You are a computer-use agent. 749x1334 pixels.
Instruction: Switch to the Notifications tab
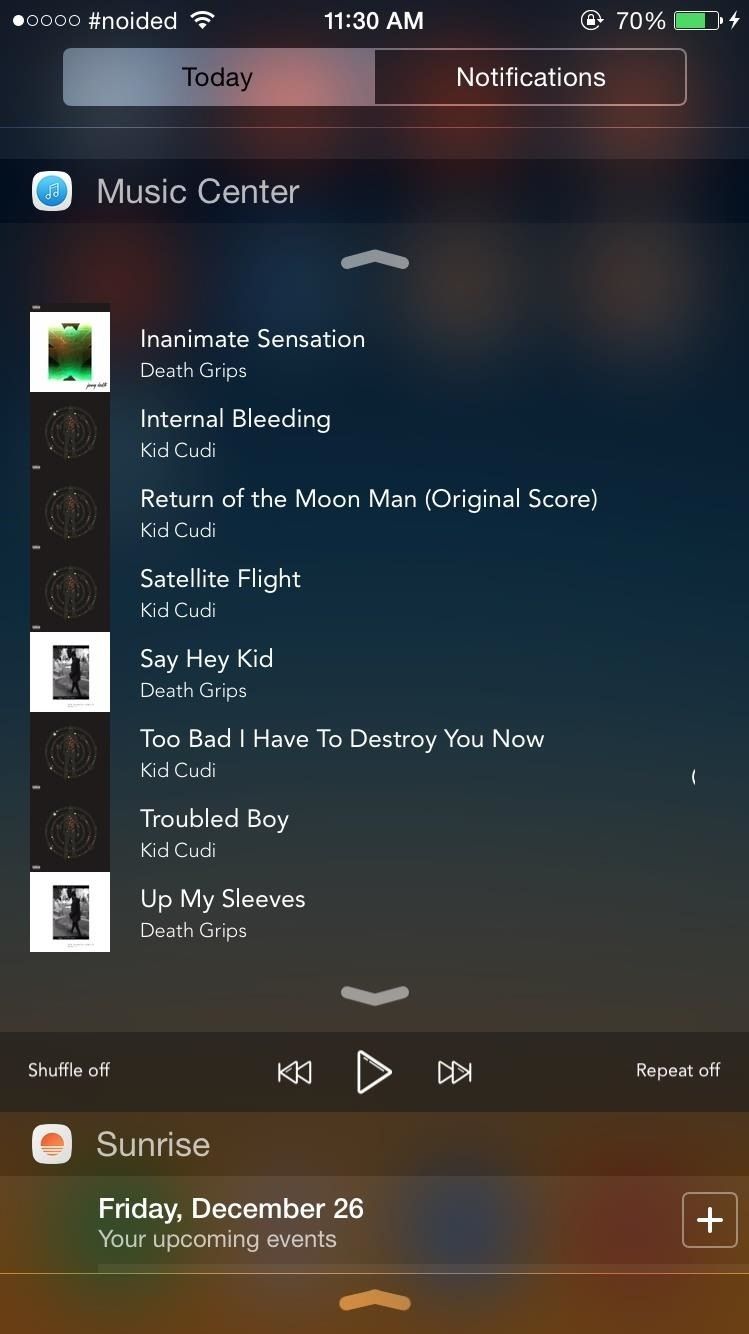tap(531, 77)
